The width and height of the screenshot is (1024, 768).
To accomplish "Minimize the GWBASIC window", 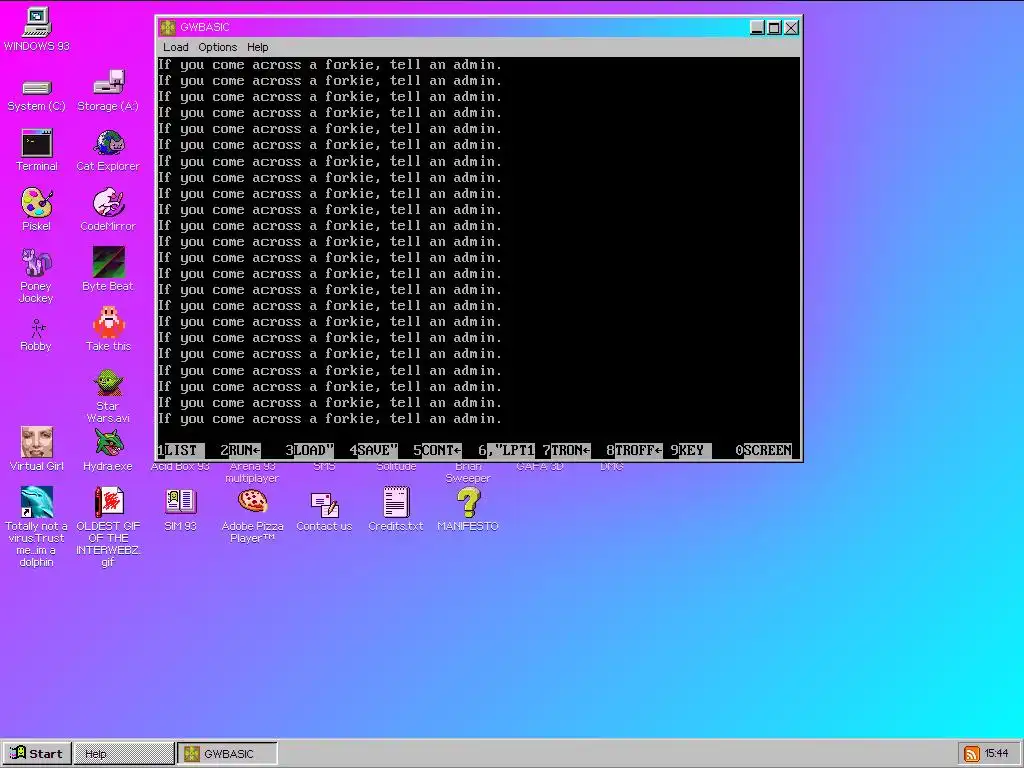I will click(x=757, y=27).
